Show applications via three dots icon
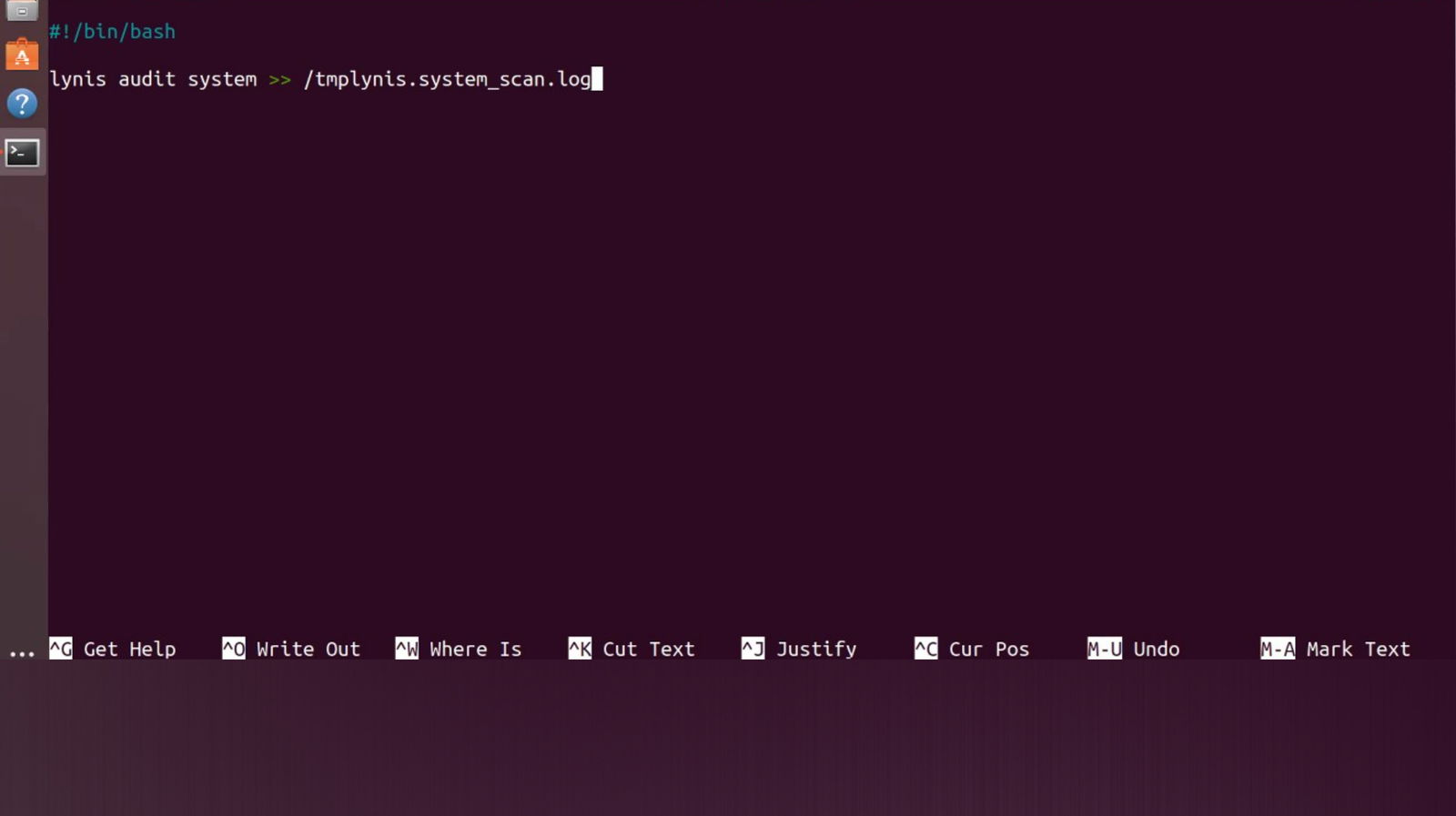This screenshot has height=816, width=1456. tap(22, 653)
